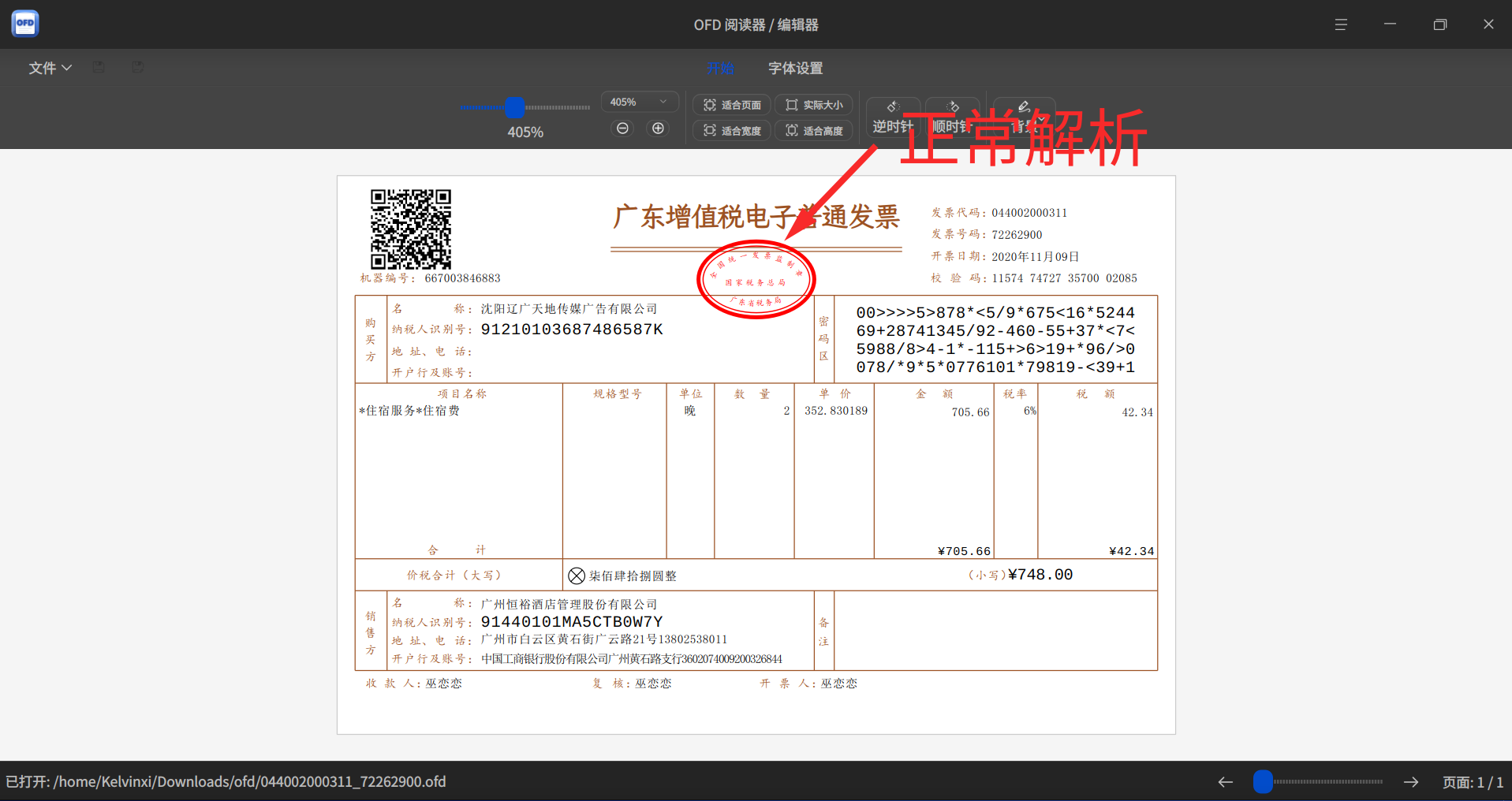This screenshot has width=1512, height=801.
Task: Click the unit price 352.830189
Action: pos(836,411)
